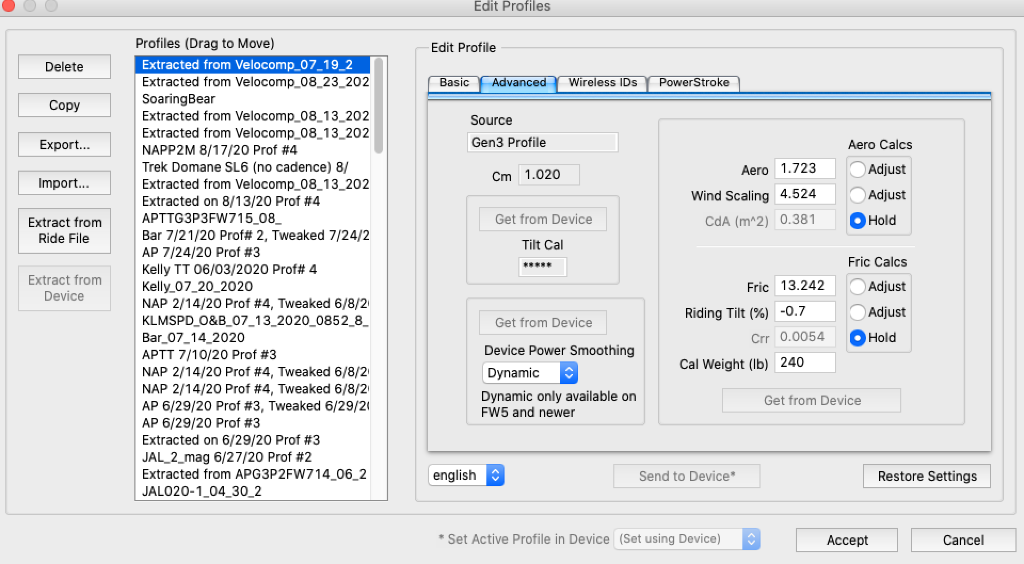Open the Device Power Smoothing dropdown

point(530,373)
